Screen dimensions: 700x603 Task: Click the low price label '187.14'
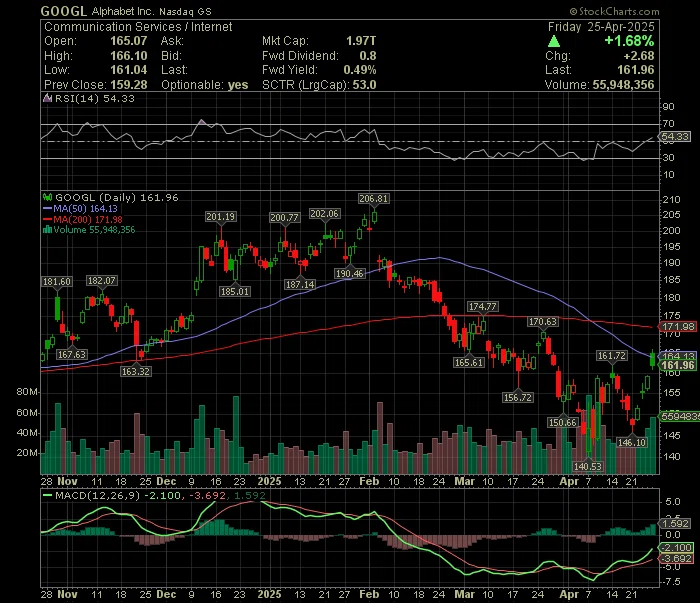[300, 284]
